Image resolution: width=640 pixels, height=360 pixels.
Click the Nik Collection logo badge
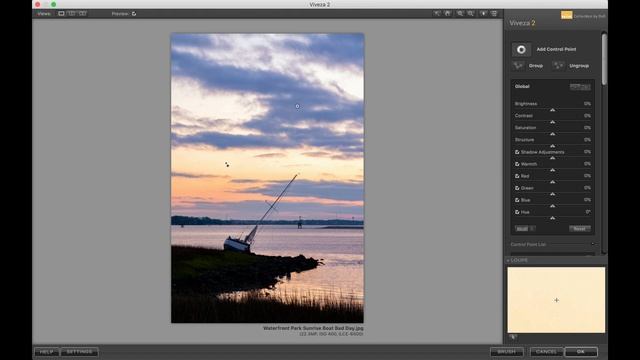(566, 16)
